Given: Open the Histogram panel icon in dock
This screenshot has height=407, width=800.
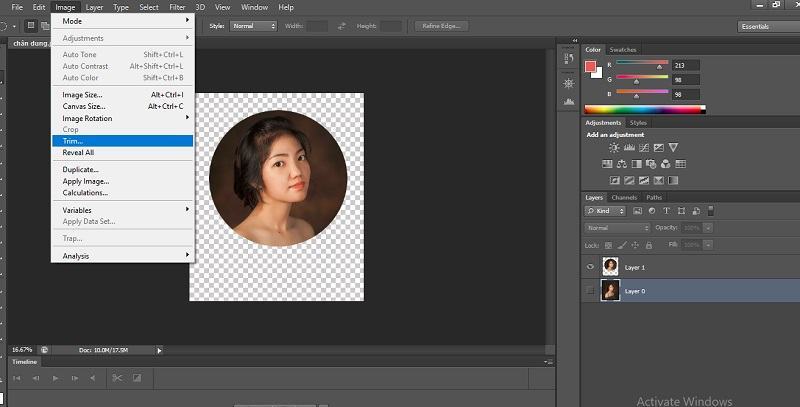Looking at the screenshot, I should 569,101.
